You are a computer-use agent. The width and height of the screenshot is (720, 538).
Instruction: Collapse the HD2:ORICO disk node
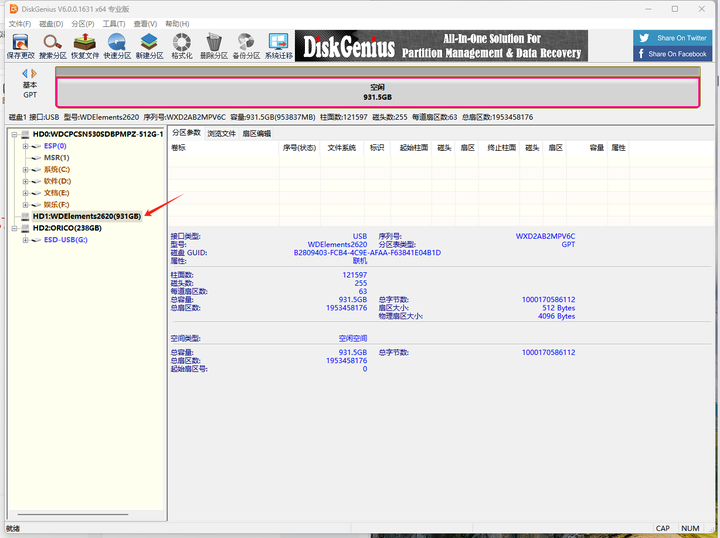(14, 228)
